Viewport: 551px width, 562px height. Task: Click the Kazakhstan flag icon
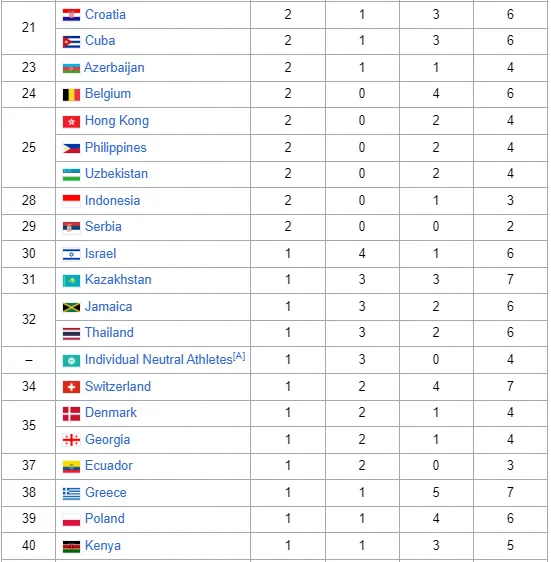71,281
